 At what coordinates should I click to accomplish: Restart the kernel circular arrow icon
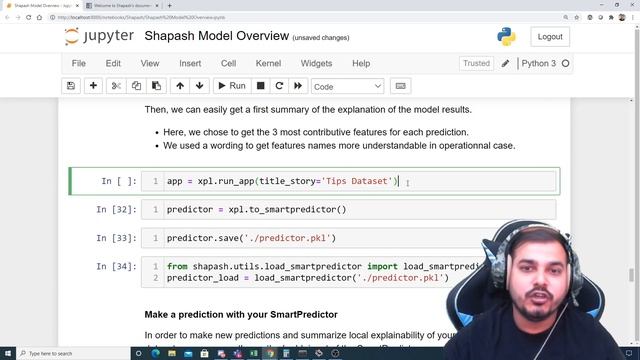point(279,86)
